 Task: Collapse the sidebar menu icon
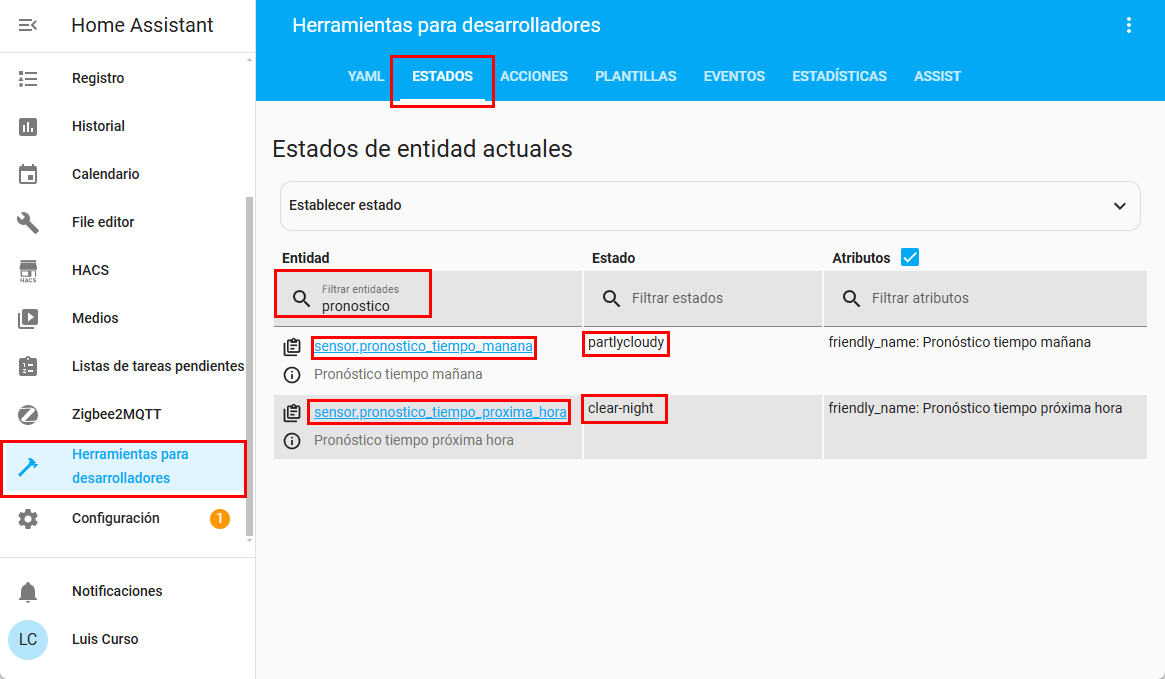(27, 25)
